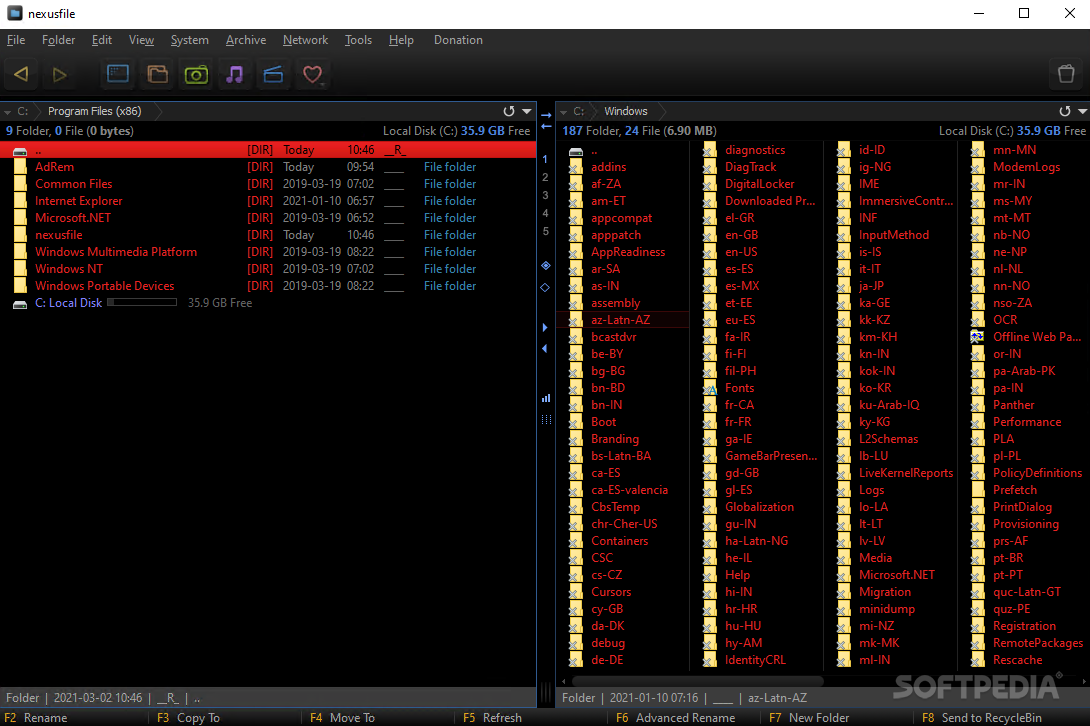The image size is (1090, 726).
Task: Select folder slot 4 in the center strip
Action: [x=545, y=213]
